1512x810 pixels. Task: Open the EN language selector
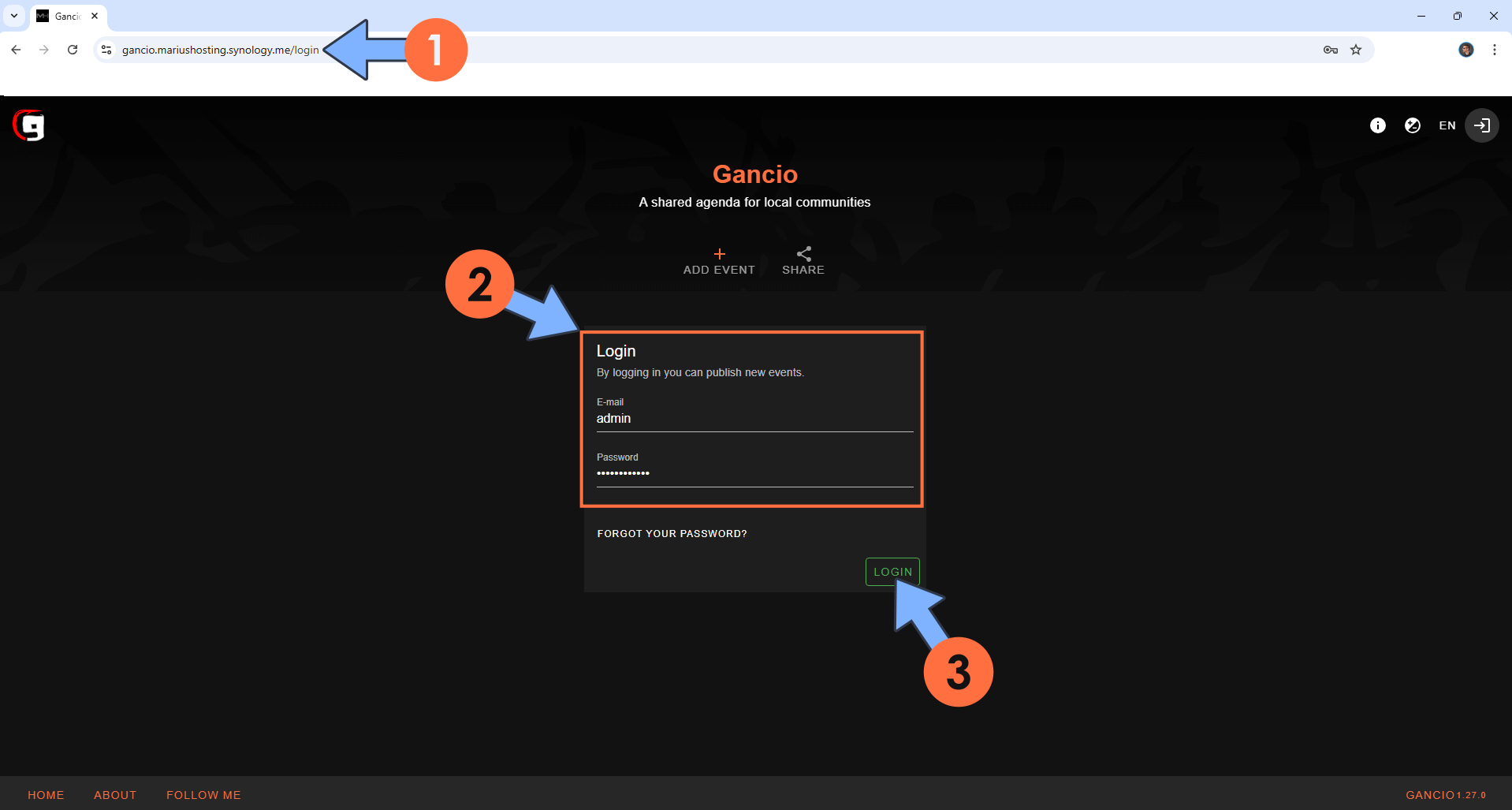(1447, 125)
